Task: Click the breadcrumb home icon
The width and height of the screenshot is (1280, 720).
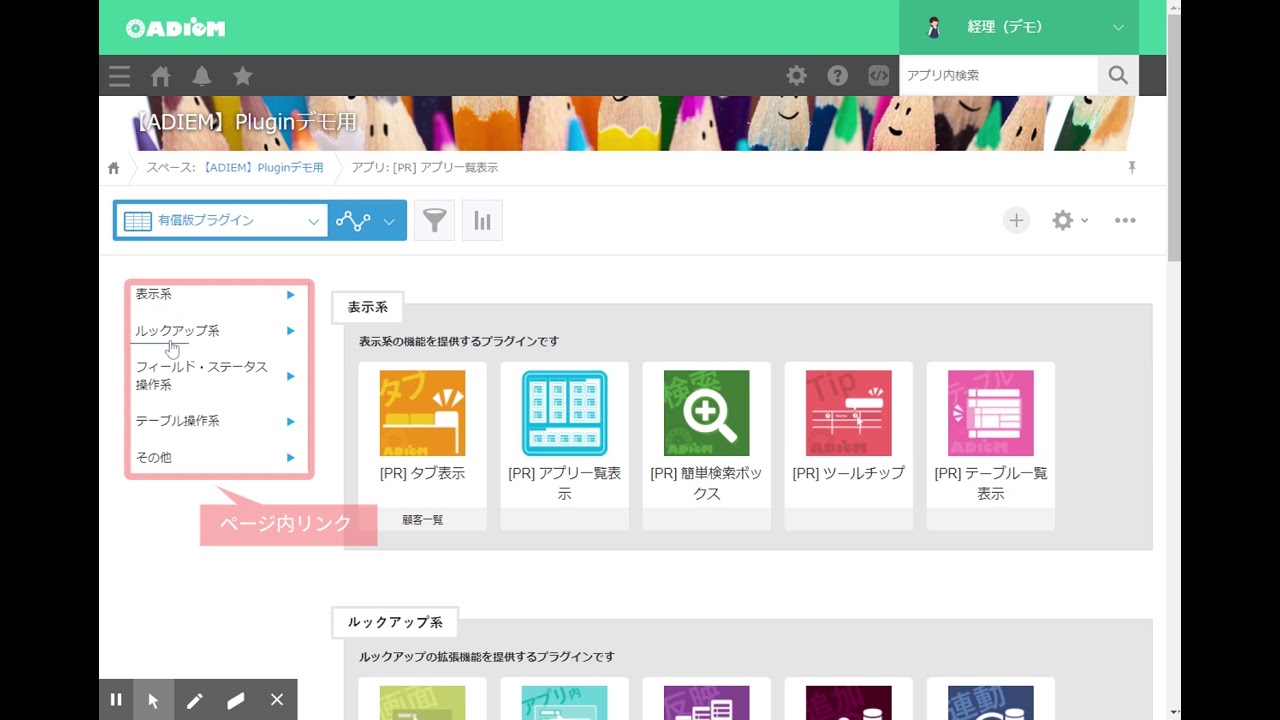Action: [x=114, y=168]
